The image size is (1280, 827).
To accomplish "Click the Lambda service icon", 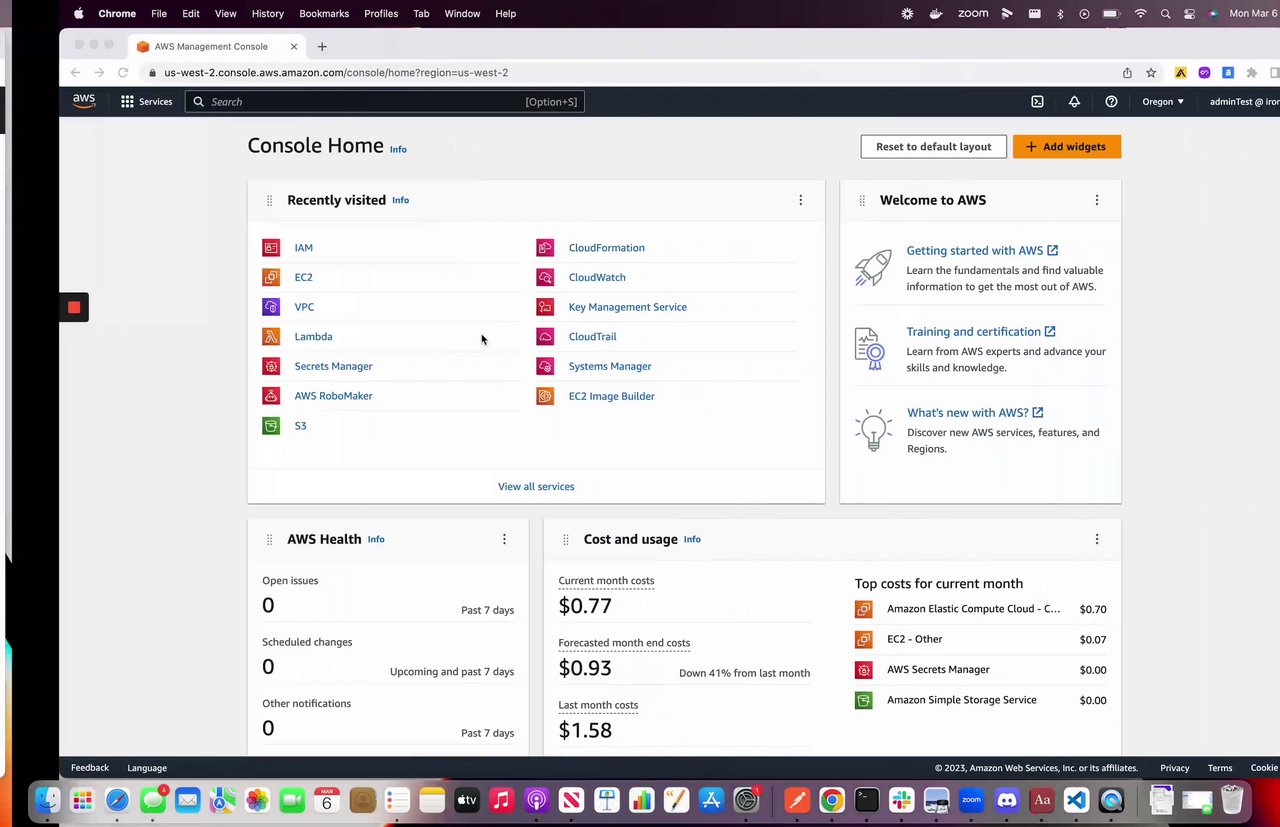I will tap(271, 337).
